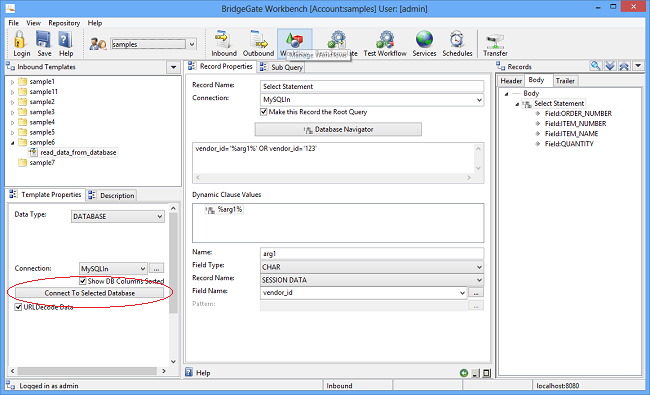Open Schedules clock icon
This screenshot has height=395, width=650.
tap(457, 44)
